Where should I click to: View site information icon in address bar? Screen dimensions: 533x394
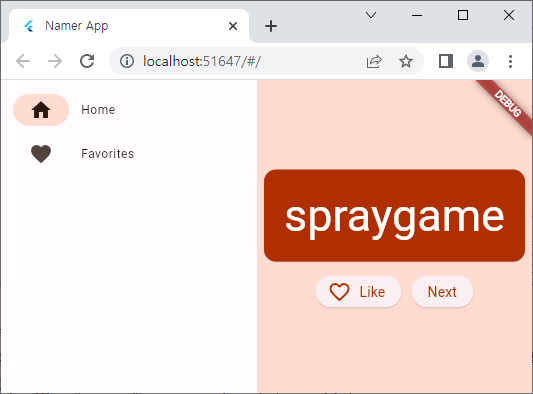click(127, 62)
